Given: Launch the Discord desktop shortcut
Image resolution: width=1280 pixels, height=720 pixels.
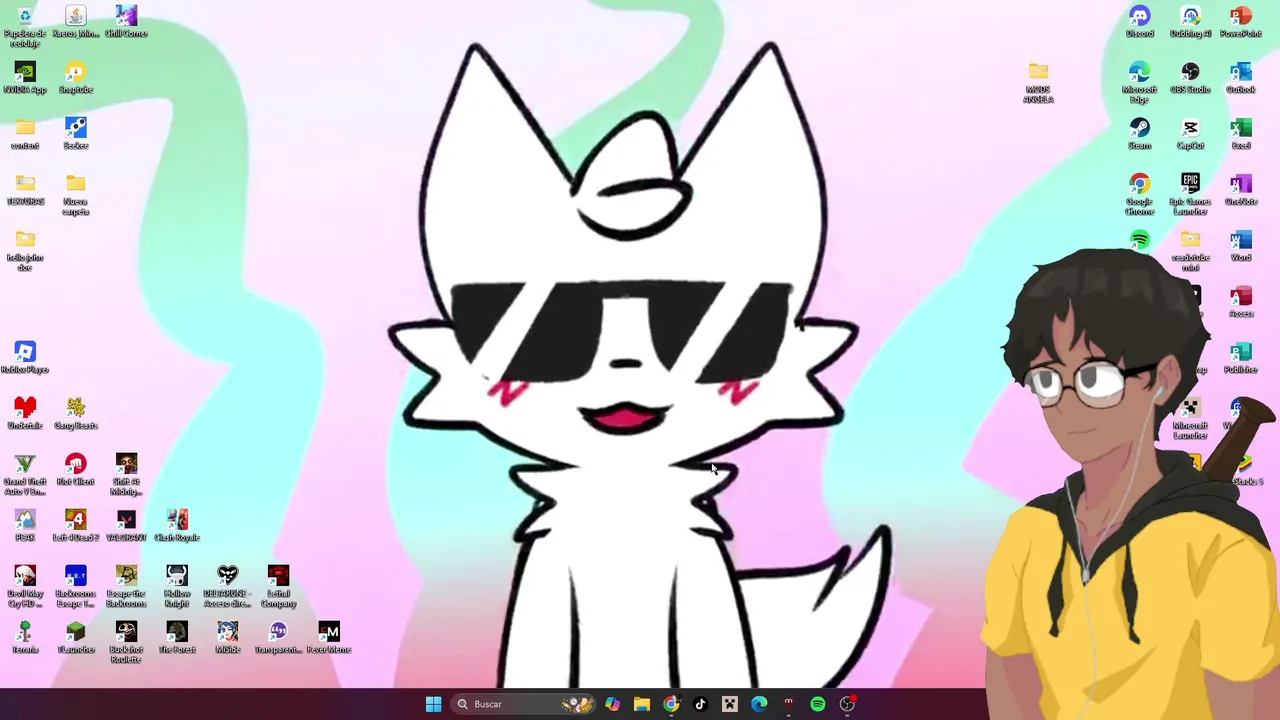Looking at the screenshot, I should (x=1140, y=22).
